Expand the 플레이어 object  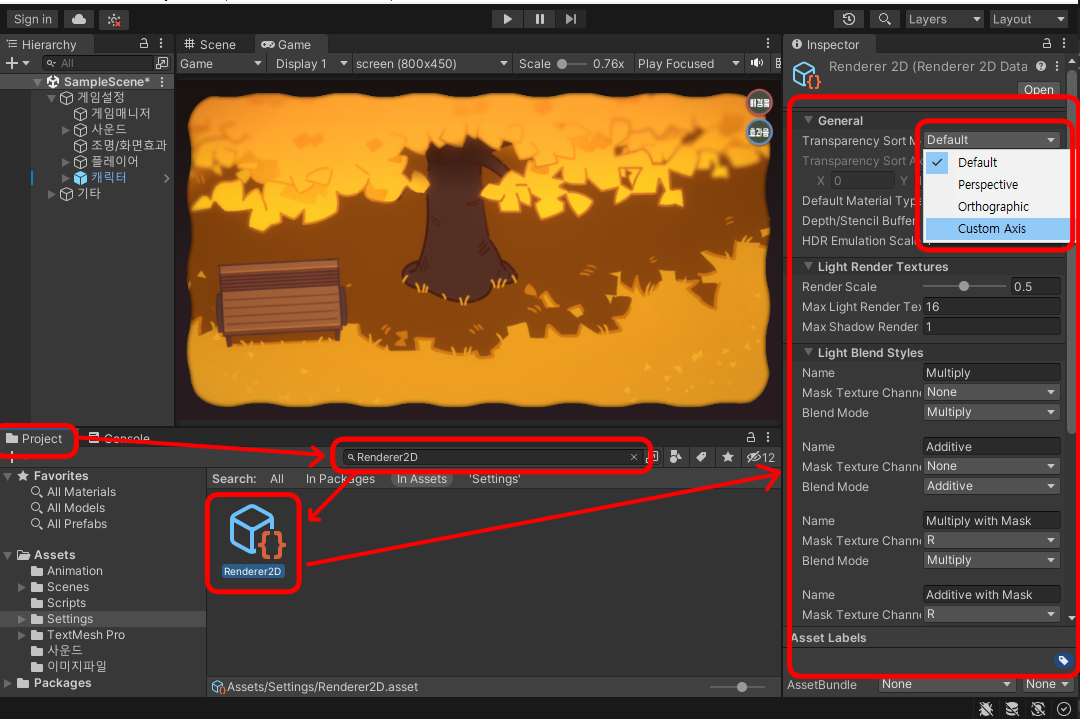coord(65,163)
